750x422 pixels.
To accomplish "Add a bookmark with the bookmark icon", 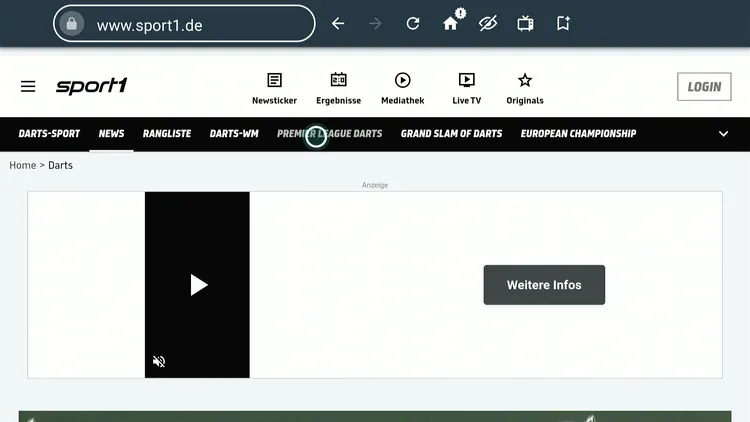I will 563,23.
